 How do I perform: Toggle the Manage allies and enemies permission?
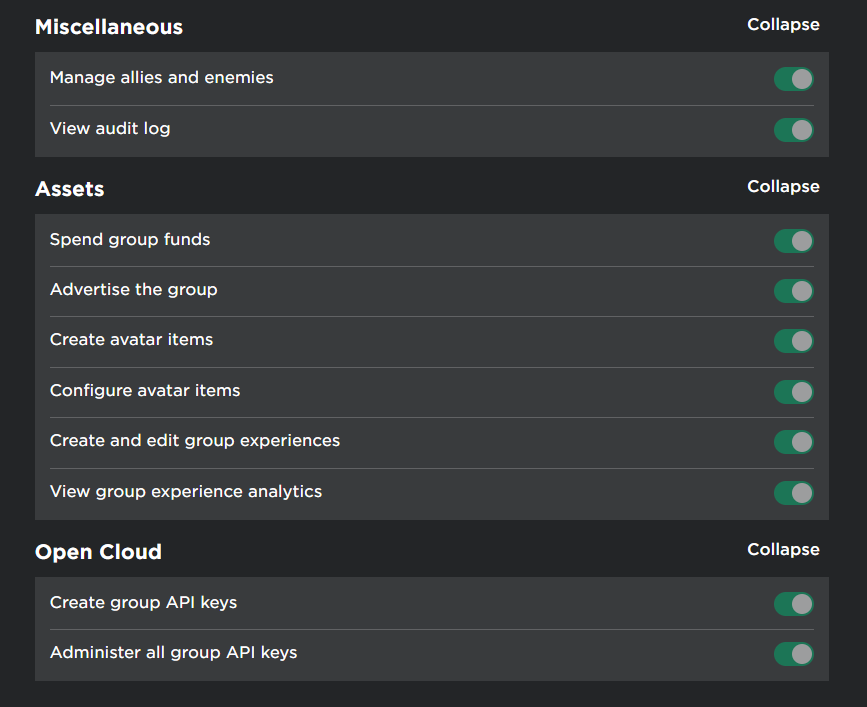793,79
